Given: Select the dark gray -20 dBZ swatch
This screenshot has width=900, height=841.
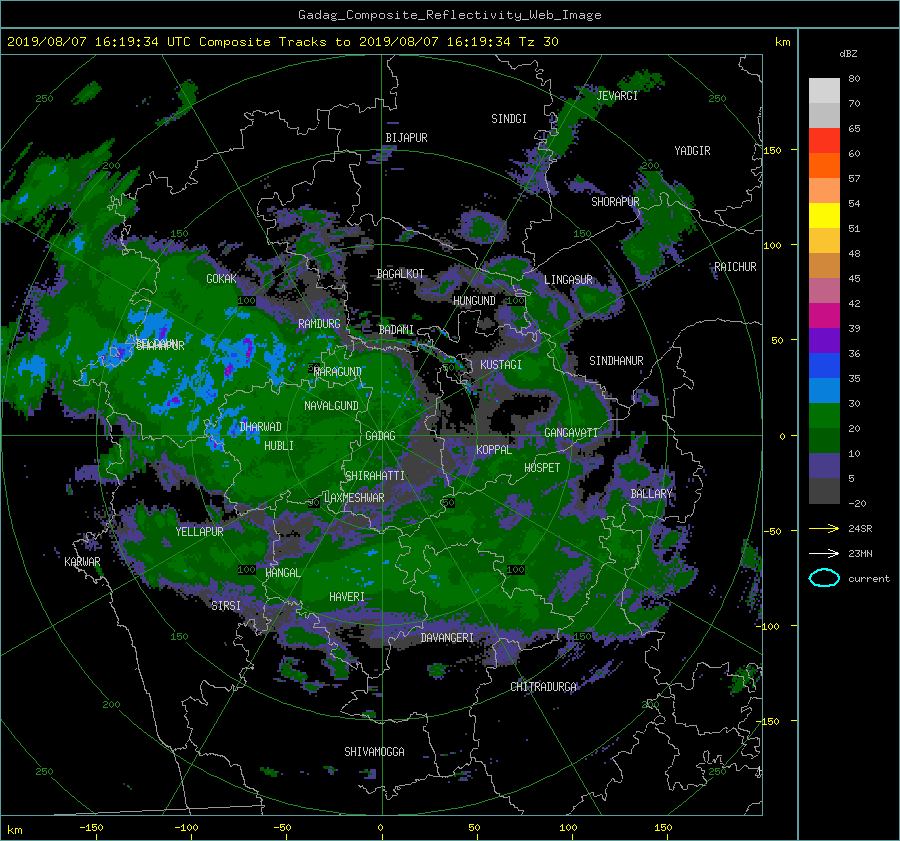Looking at the screenshot, I should tap(824, 491).
